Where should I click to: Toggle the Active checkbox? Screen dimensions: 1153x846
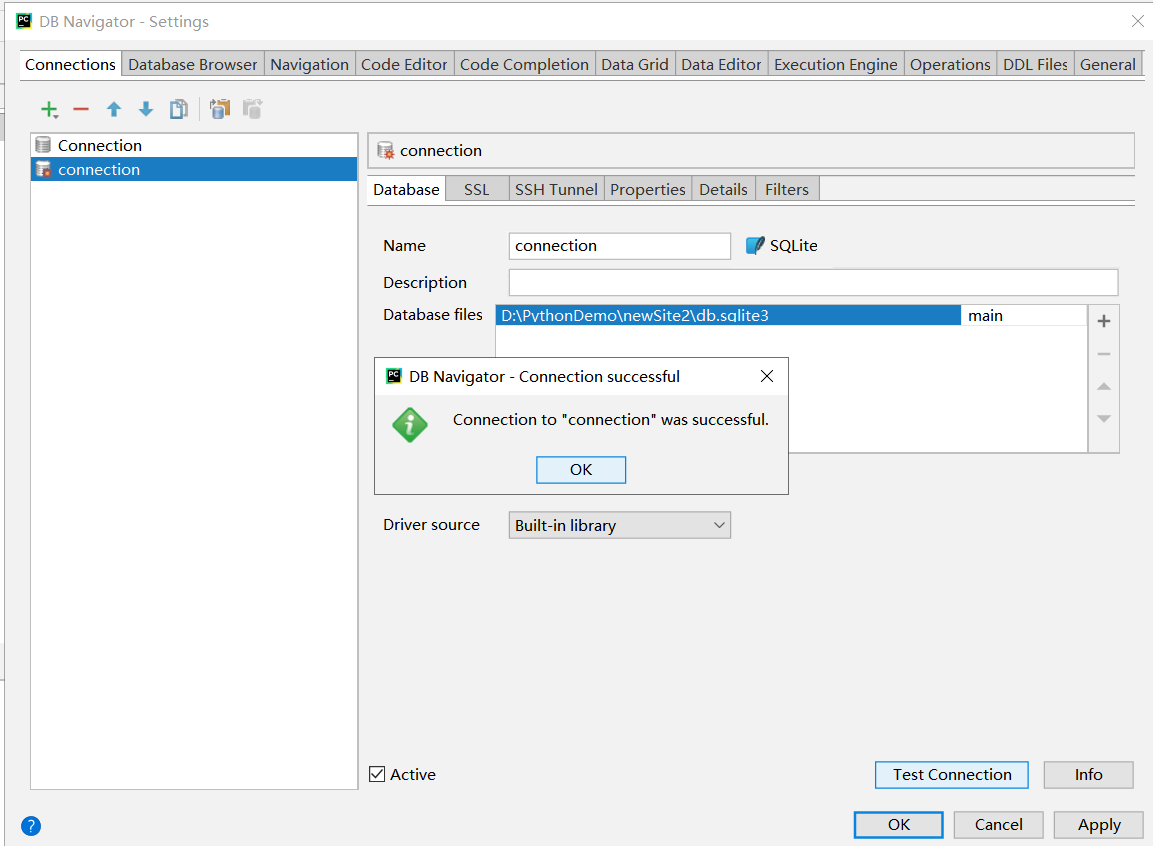click(x=377, y=774)
